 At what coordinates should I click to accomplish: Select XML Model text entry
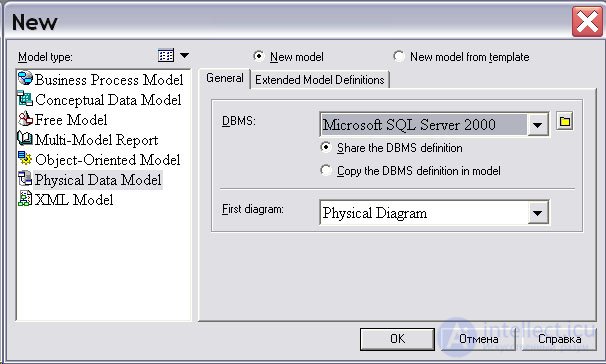(74, 200)
